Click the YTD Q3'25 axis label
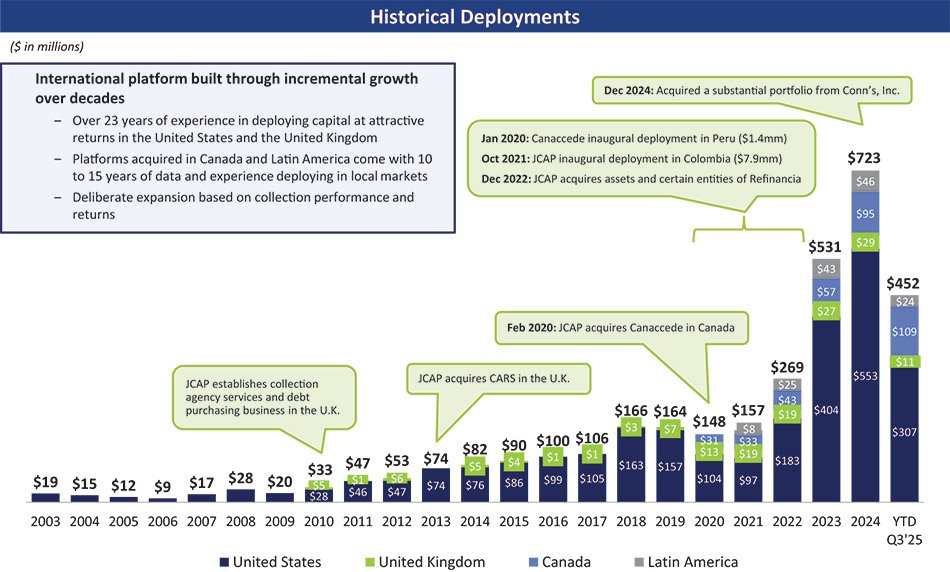This screenshot has height=572, width=950. coord(904,529)
